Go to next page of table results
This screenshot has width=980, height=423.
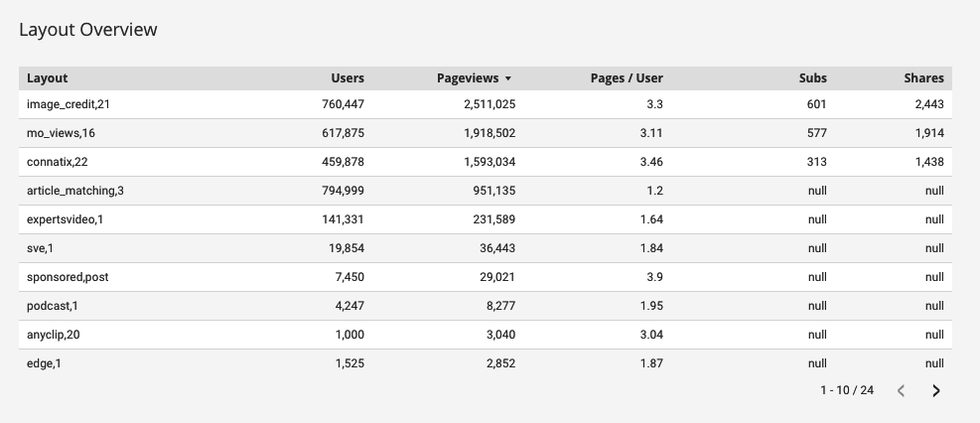936,391
